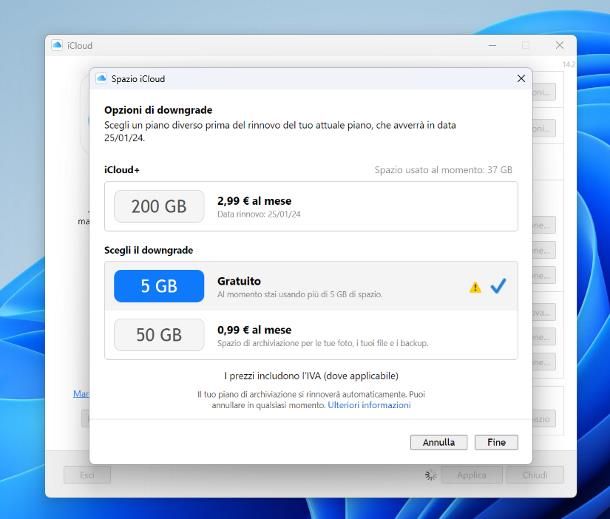Minimize the iCloud main window
This screenshot has height=519, width=610.
point(492,46)
